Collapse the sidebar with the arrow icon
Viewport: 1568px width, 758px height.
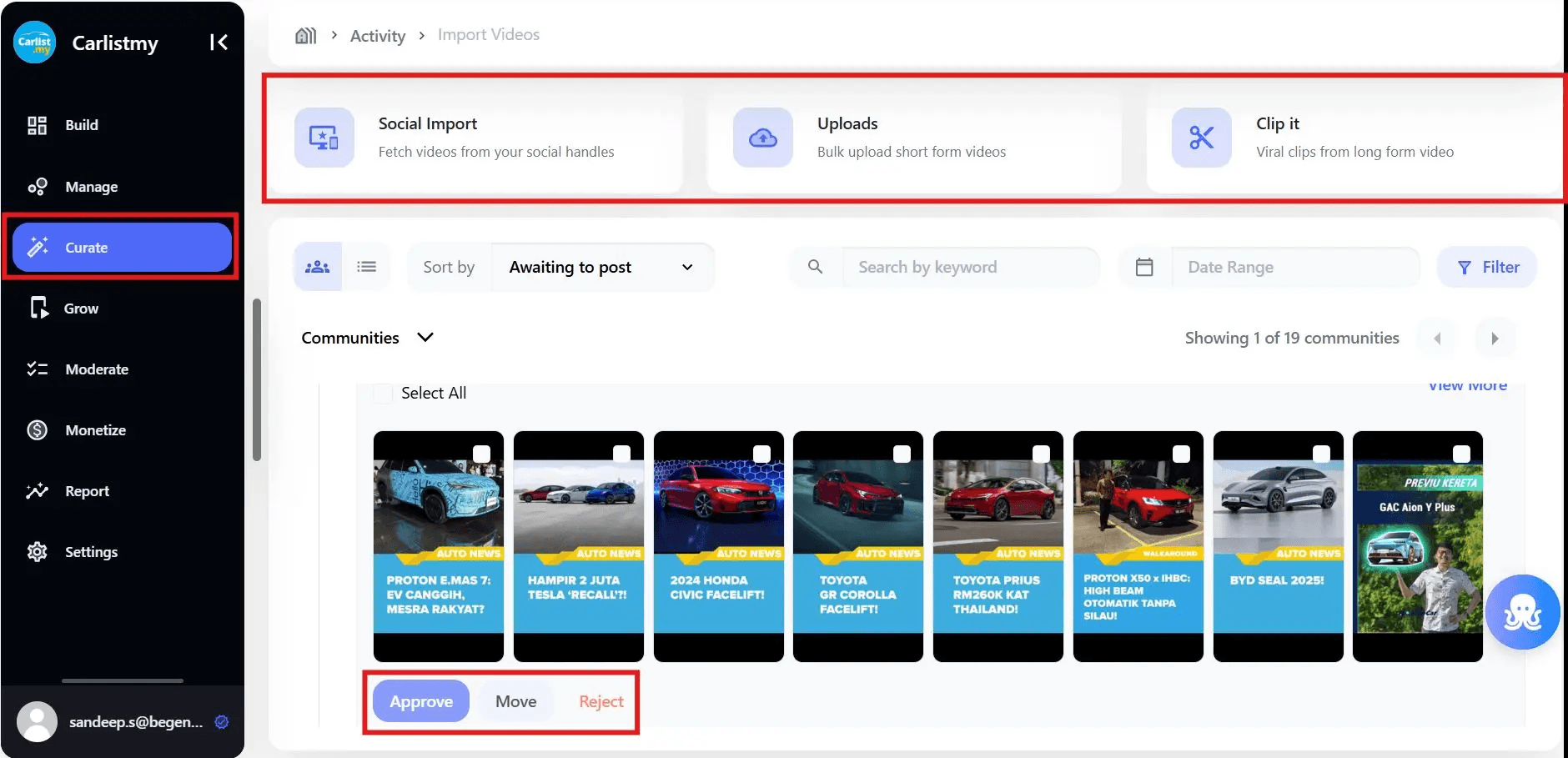(219, 43)
